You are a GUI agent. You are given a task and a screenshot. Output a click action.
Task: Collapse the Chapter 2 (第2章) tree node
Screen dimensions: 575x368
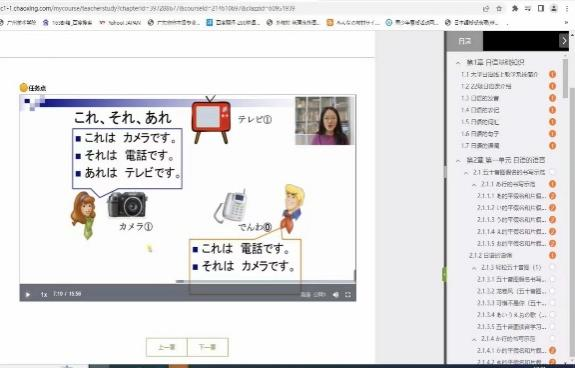coord(458,161)
